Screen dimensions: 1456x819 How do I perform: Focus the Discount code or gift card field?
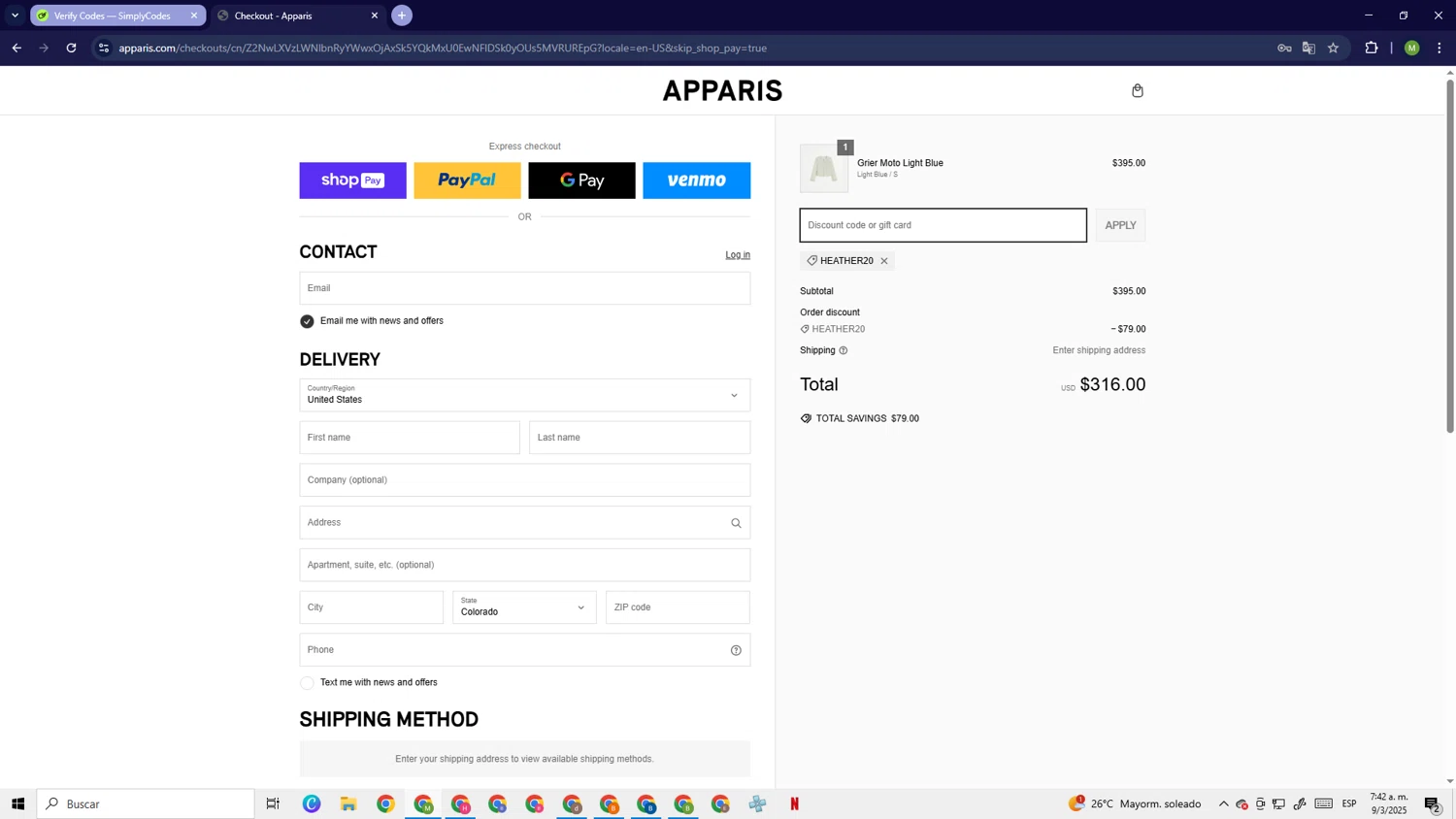943,225
